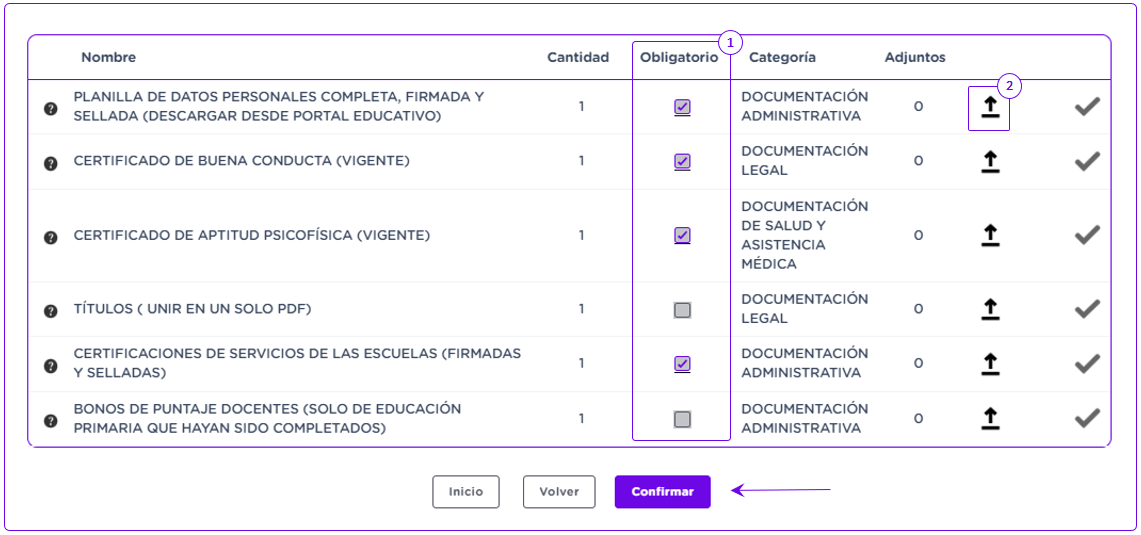Go to Inicio button

pos(466,492)
